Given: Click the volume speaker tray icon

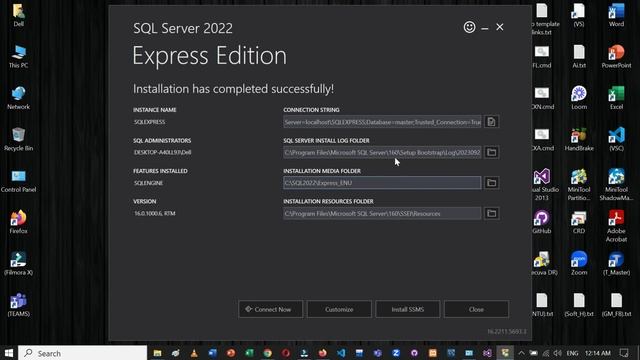Looking at the screenshot, I should pos(558,353).
